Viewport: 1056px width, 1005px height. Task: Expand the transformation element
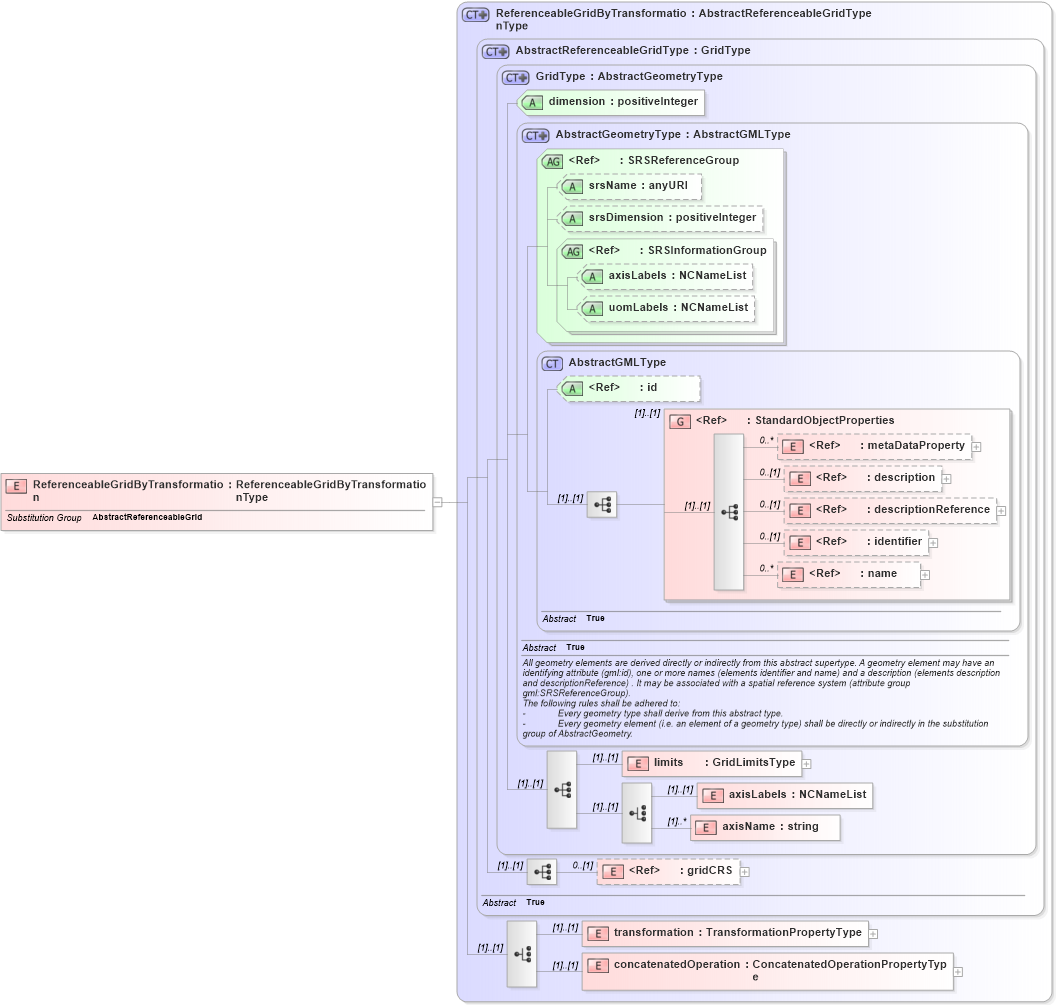pos(873,934)
